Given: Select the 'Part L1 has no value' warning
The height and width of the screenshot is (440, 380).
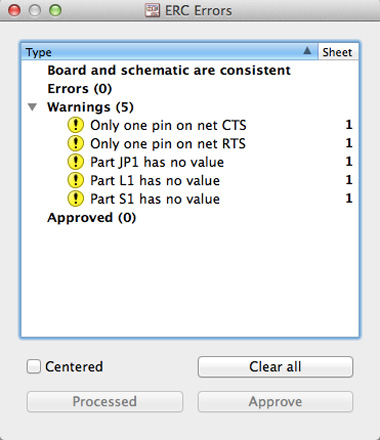Looking at the screenshot, I should click(x=190, y=180).
